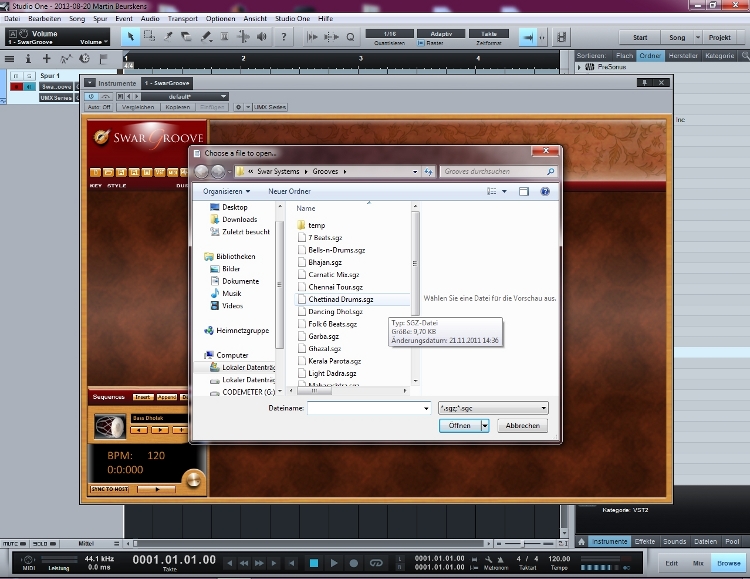The height and width of the screenshot is (579, 750).
Task: Open the track list icon
Action: 9,59
